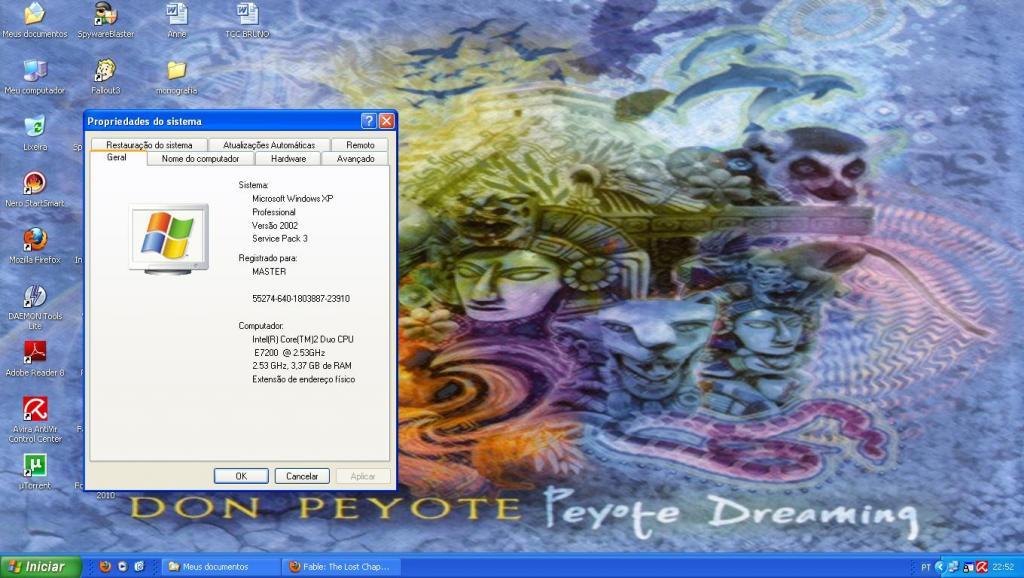Open the Nome do computador tab
The width and height of the screenshot is (1024, 578).
pyautogui.click(x=200, y=159)
